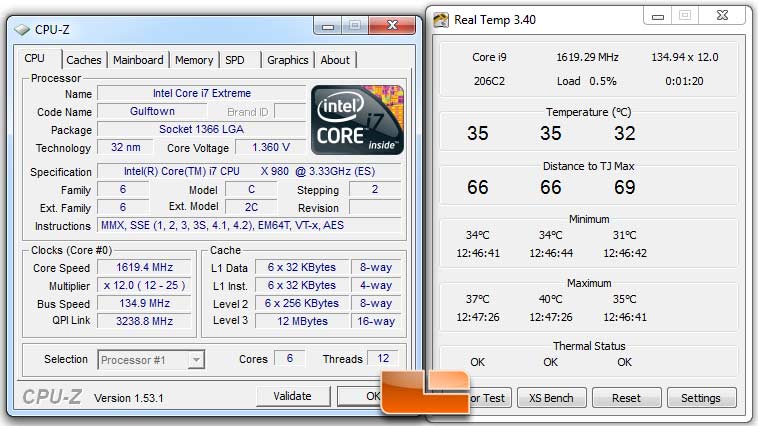
Task: Click the Level 3 '16-way' associativity value
Action: (x=376, y=321)
